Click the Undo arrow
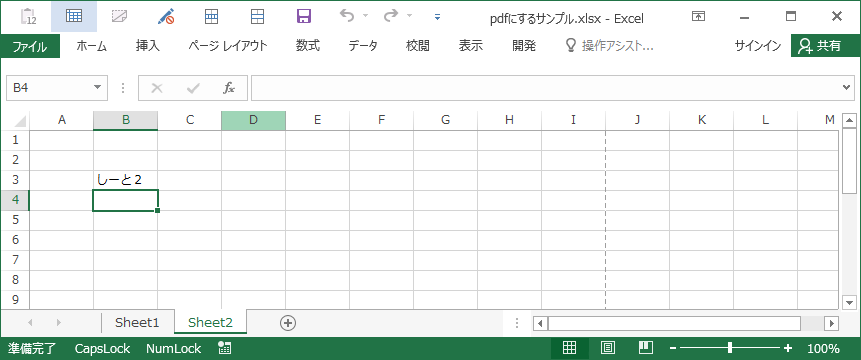861x360 pixels. 346,16
